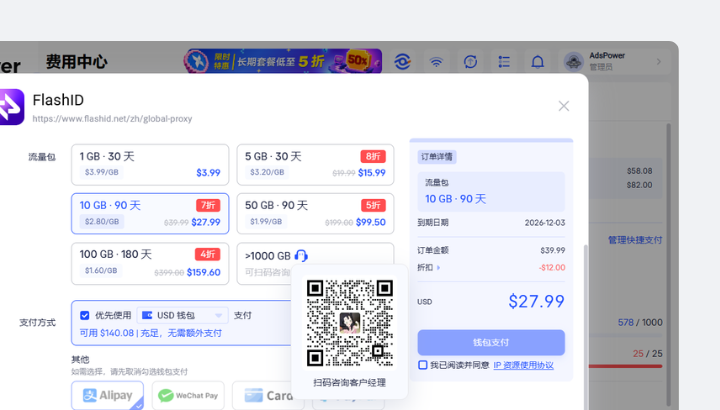Select the 5 GB · 30 天 traffic package
The width and height of the screenshot is (720, 410).
click(315, 165)
